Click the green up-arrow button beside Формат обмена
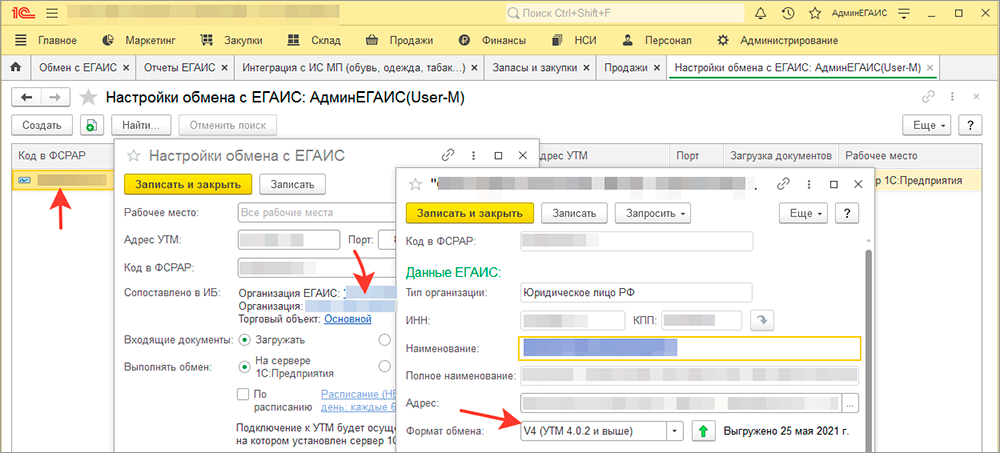The width and height of the screenshot is (1000, 453). point(704,431)
